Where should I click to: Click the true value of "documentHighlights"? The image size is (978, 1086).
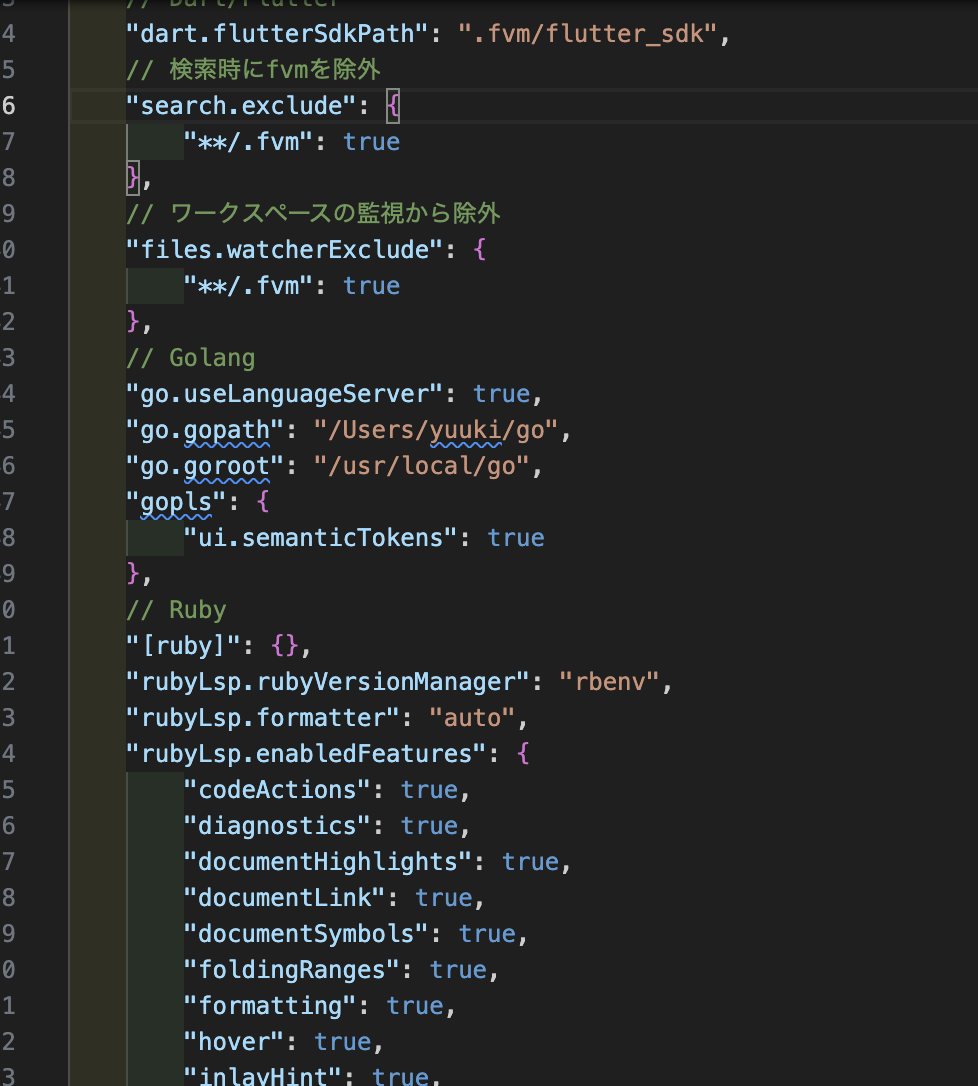530,861
